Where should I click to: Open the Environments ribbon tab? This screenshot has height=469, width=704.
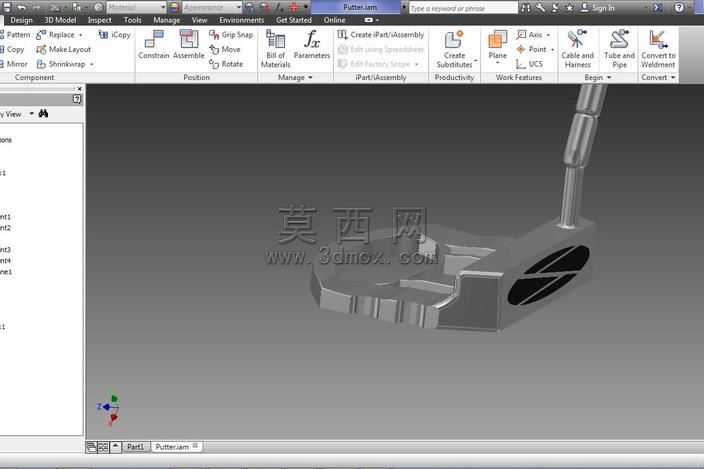click(x=242, y=20)
